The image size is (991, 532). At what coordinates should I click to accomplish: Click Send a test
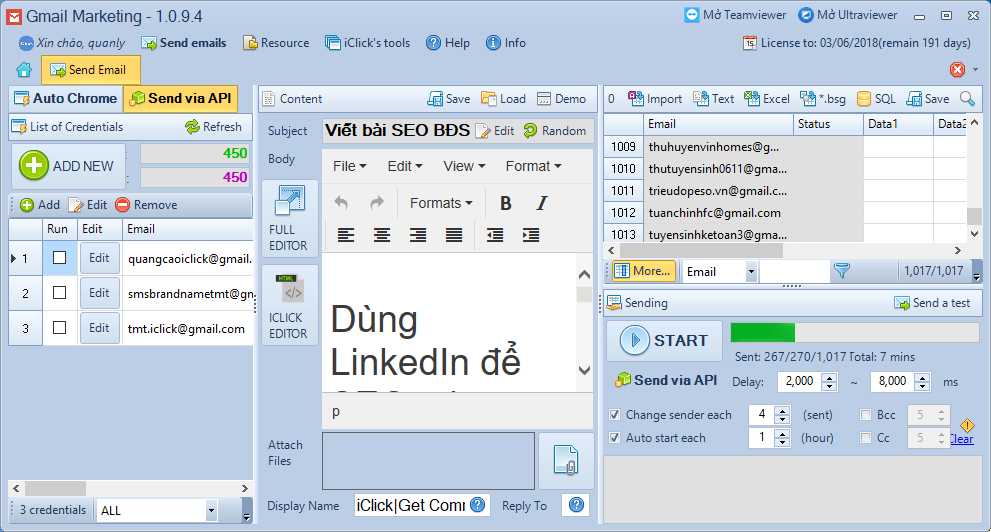[x=932, y=303]
